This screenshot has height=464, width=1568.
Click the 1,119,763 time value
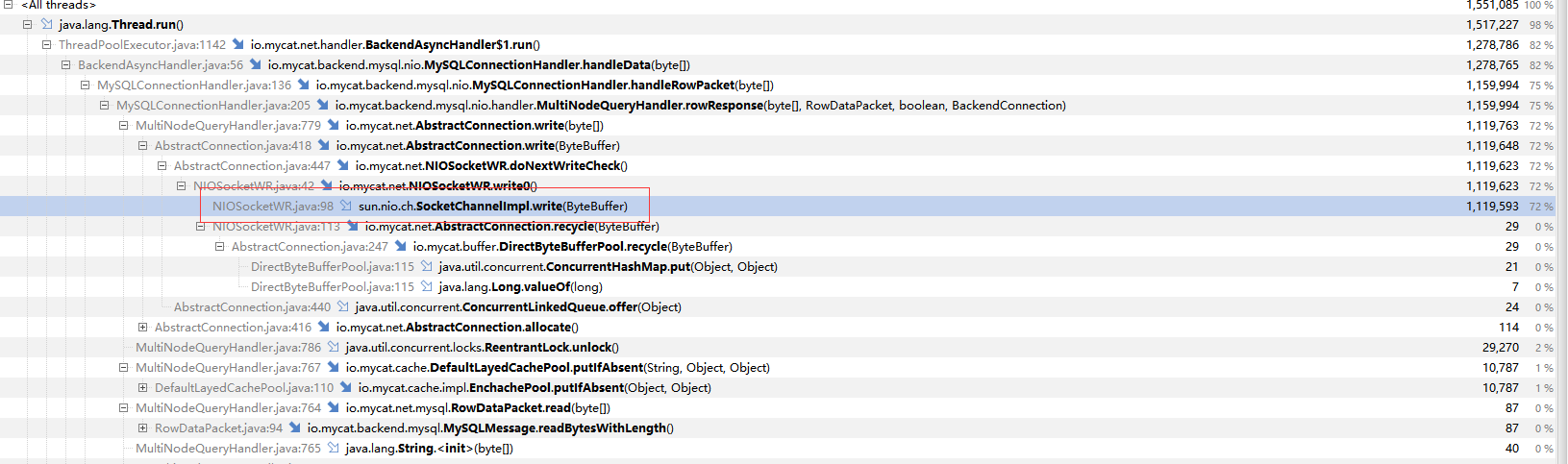1492,126
